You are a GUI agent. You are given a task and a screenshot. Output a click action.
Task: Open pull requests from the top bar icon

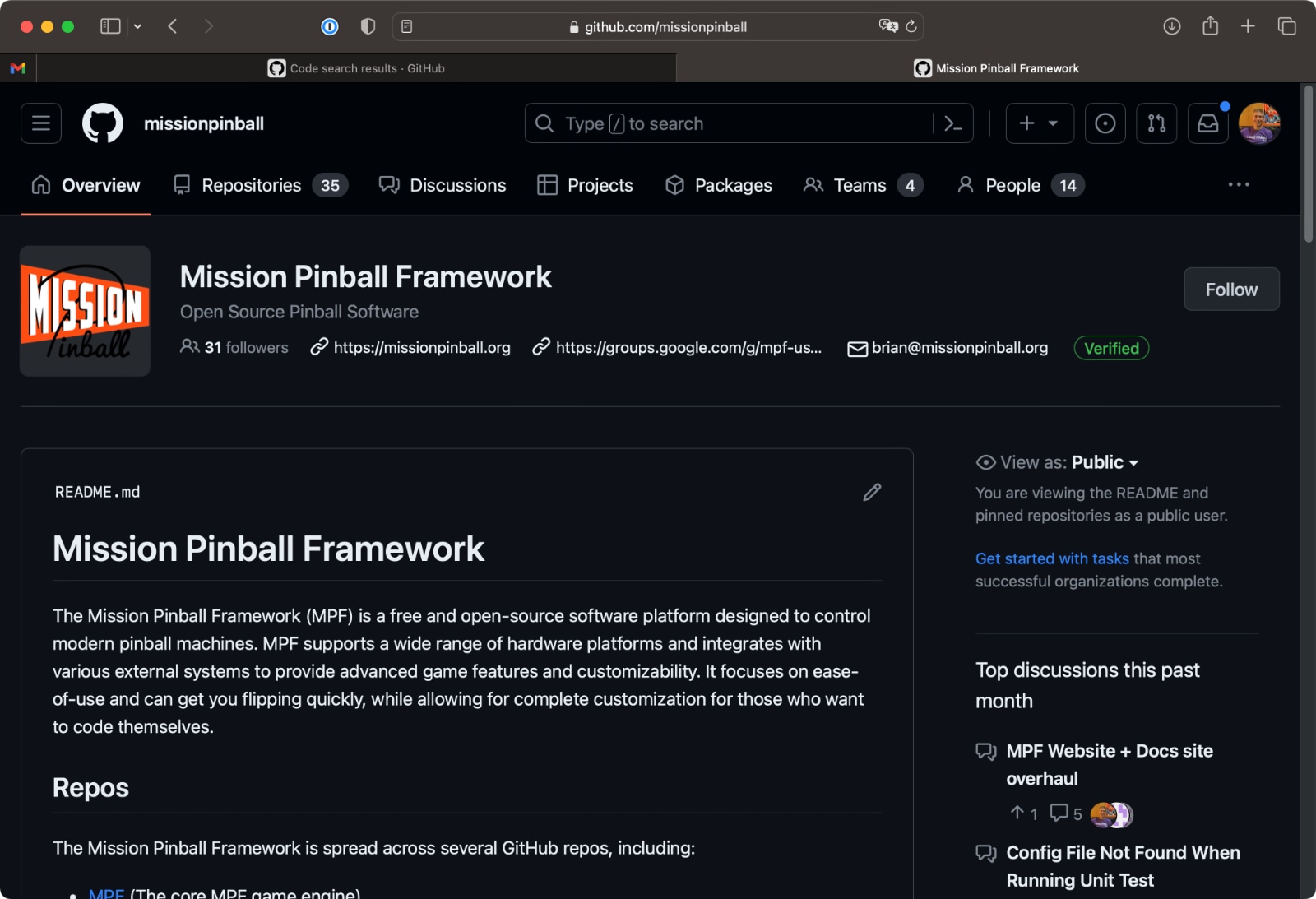click(1156, 123)
